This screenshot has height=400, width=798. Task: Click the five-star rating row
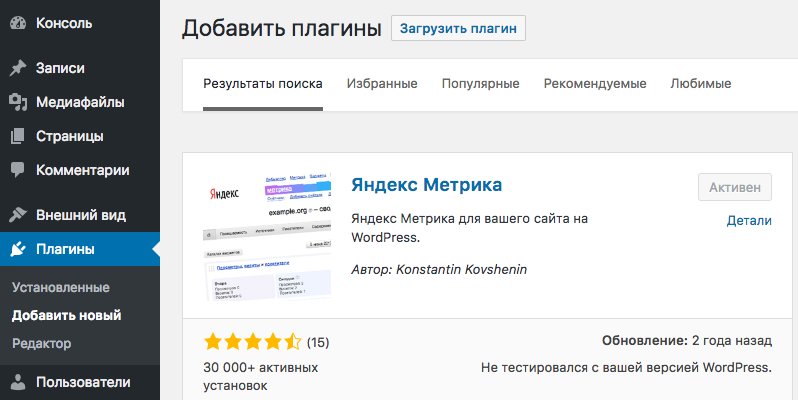tap(252, 342)
